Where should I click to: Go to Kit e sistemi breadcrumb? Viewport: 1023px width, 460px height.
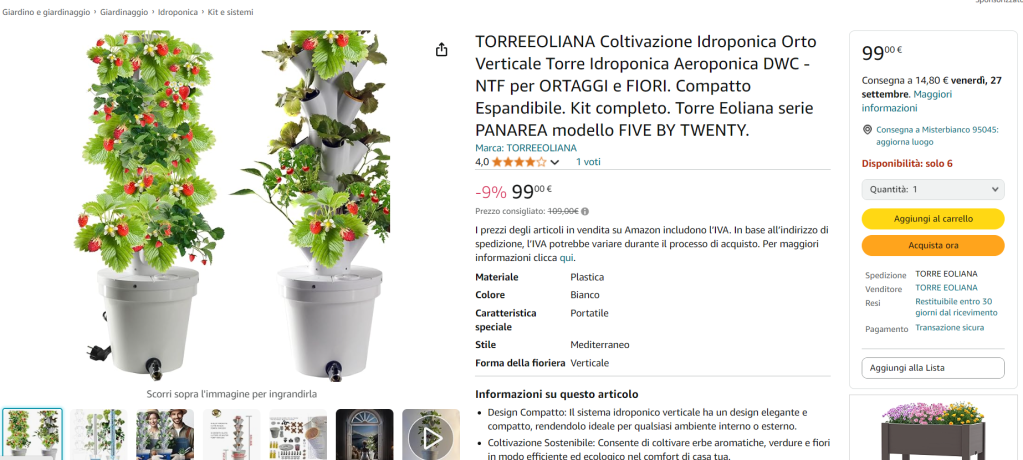[230, 12]
